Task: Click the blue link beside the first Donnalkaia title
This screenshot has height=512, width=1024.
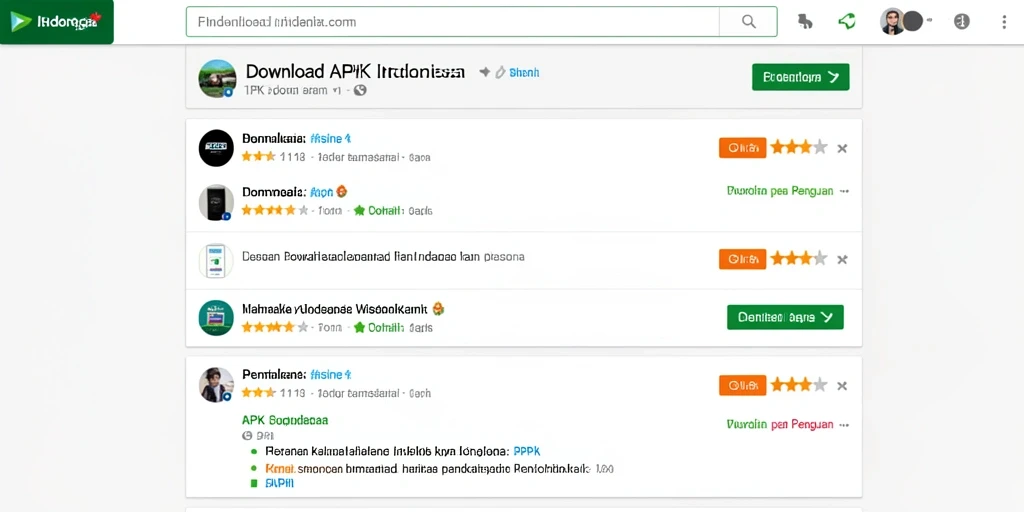Action: [330, 138]
